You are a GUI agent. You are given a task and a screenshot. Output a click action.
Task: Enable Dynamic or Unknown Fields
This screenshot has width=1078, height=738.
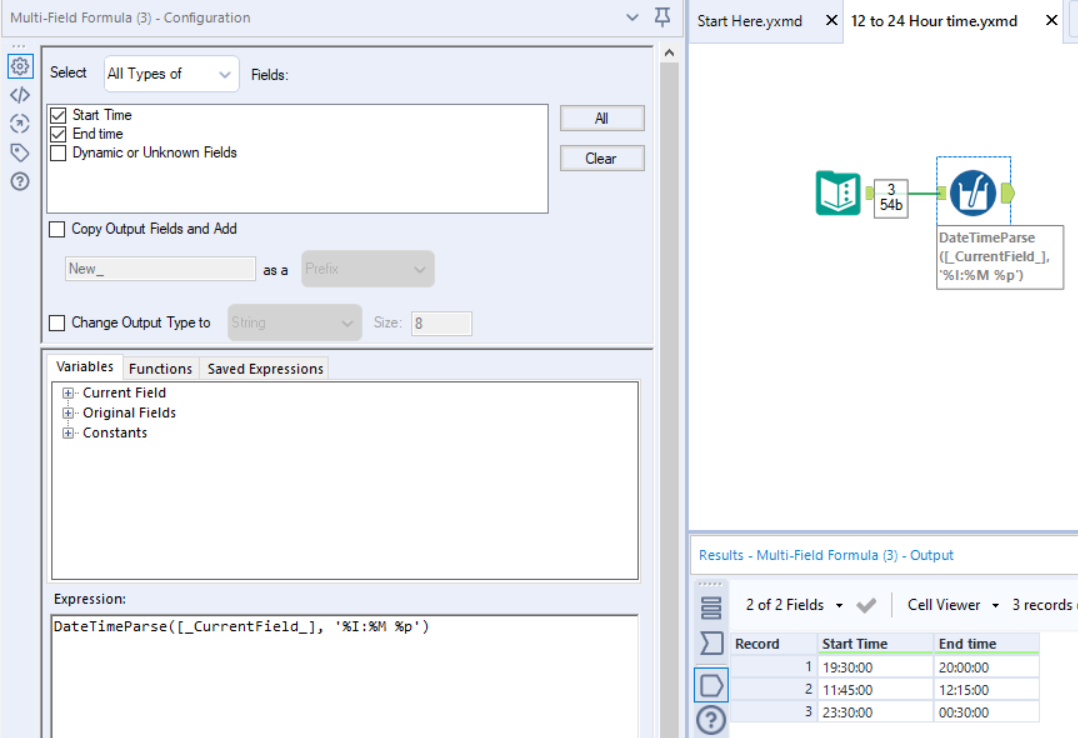coord(56,153)
